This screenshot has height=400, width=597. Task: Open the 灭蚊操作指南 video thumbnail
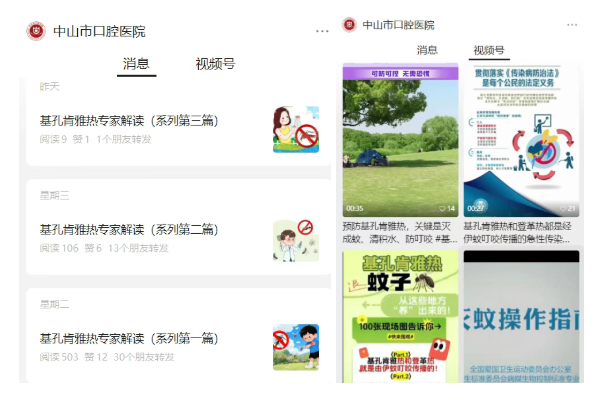pyautogui.click(x=521, y=317)
